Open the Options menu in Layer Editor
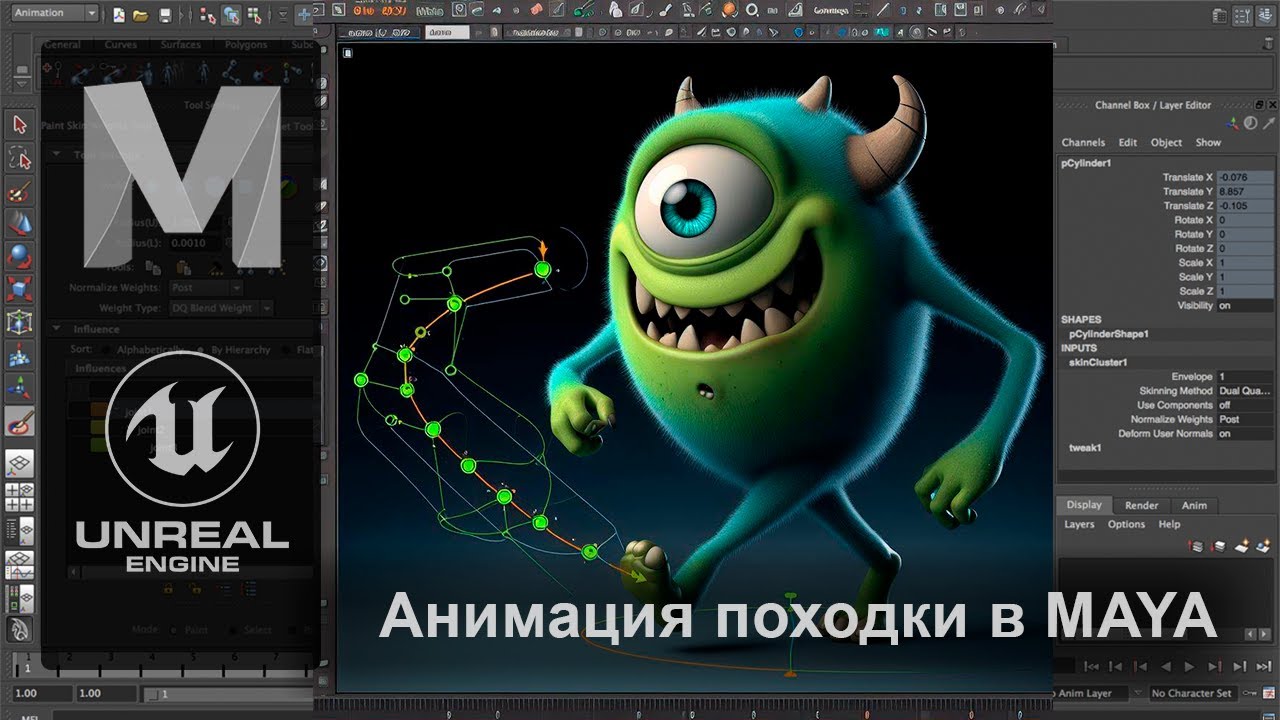The image size is (1280, 720). [1126, 525]
